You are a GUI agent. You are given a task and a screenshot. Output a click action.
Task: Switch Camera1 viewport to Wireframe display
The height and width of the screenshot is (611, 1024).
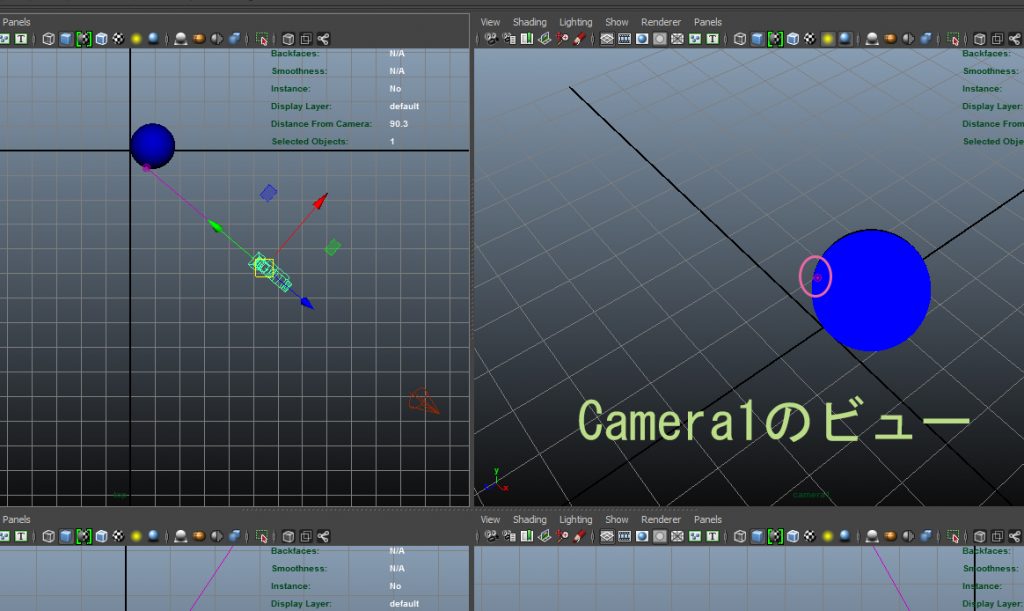coord(740,39)
